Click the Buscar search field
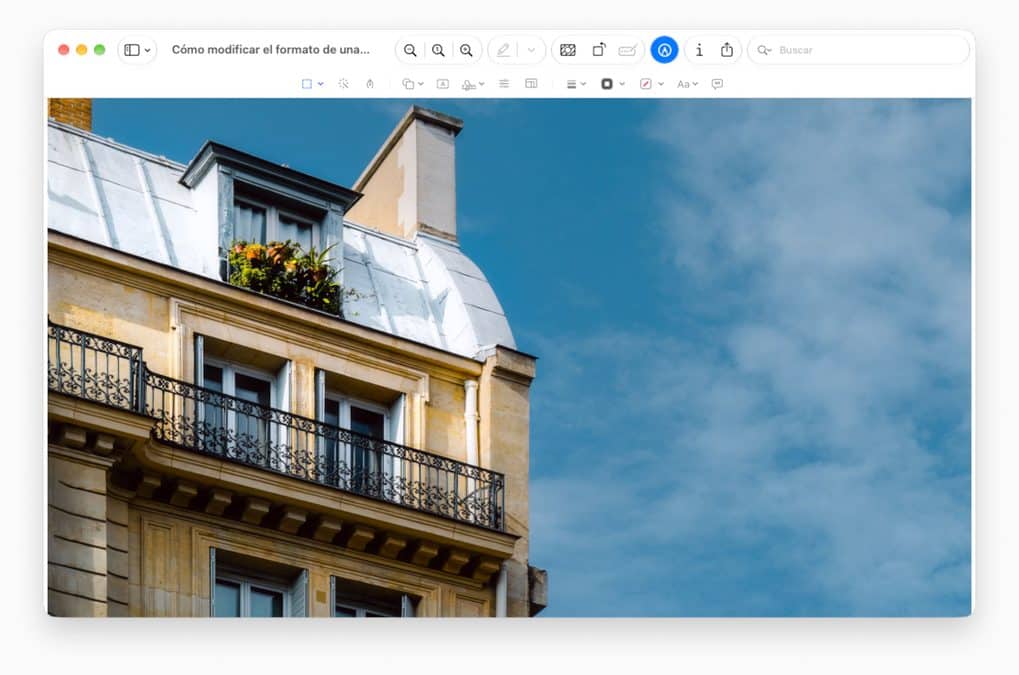This screenshot has height=675, width=1019. [x=858, y=50]
